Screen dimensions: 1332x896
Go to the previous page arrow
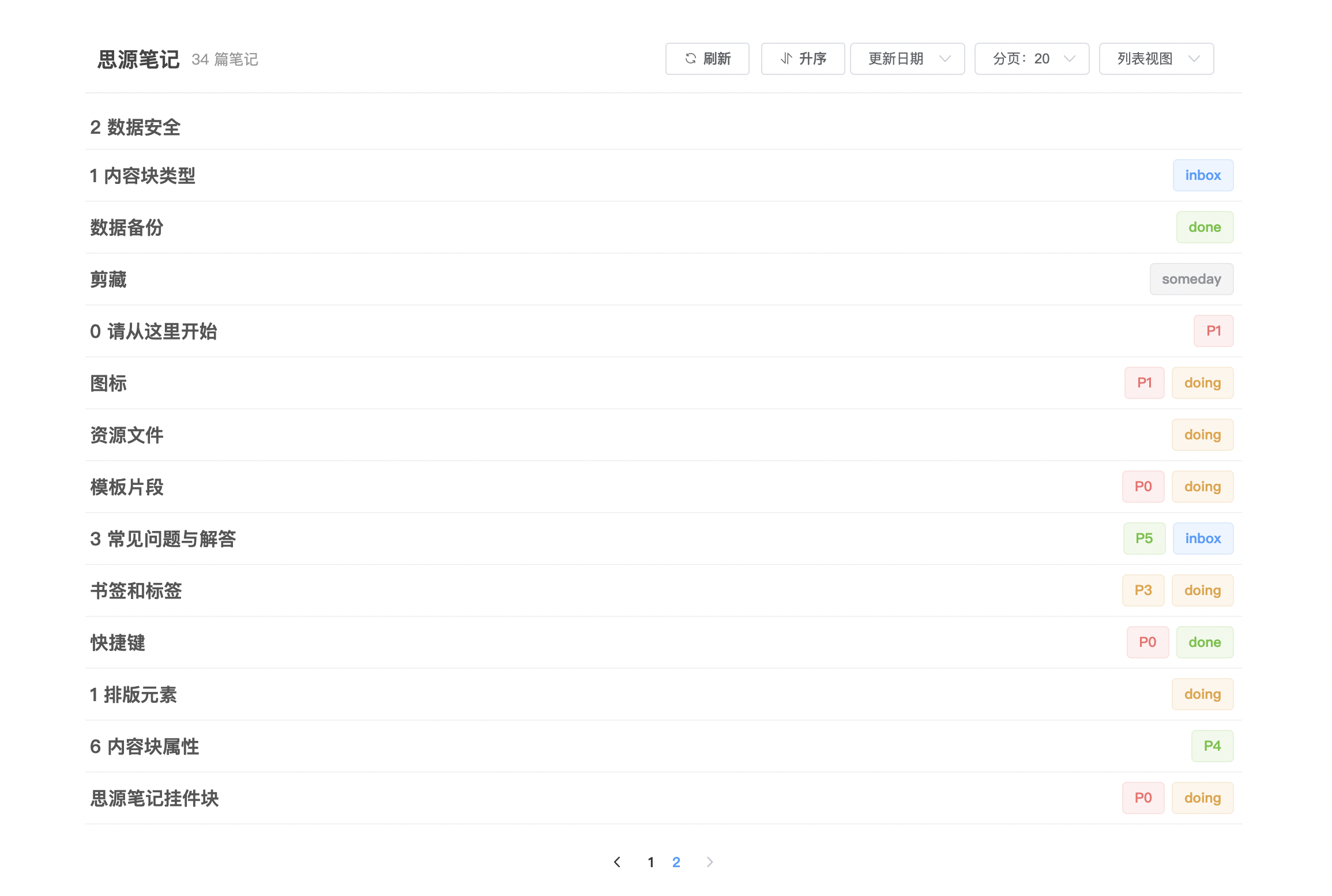click(617, 862)
